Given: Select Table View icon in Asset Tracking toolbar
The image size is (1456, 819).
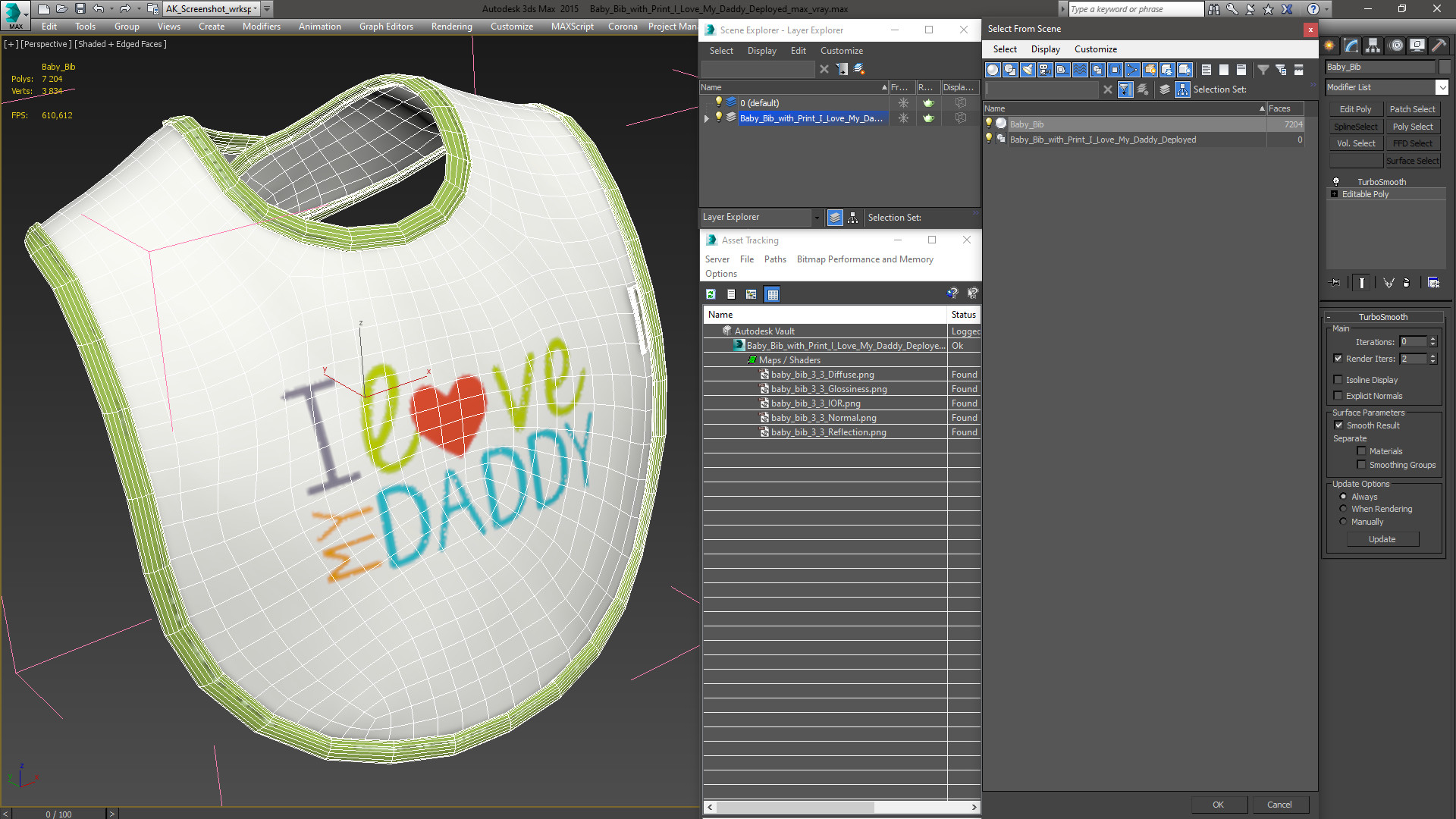Looking at the screenshot, I should click(x=773, y=294).
